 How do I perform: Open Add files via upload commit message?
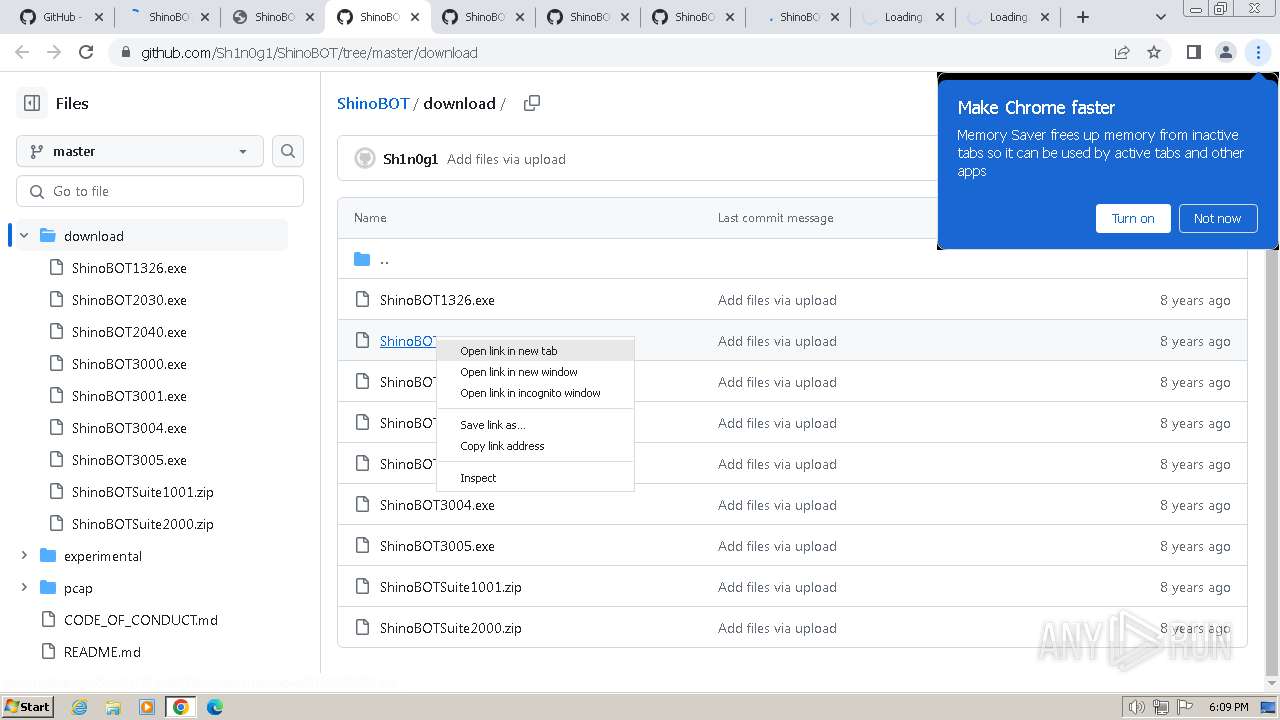506,159
